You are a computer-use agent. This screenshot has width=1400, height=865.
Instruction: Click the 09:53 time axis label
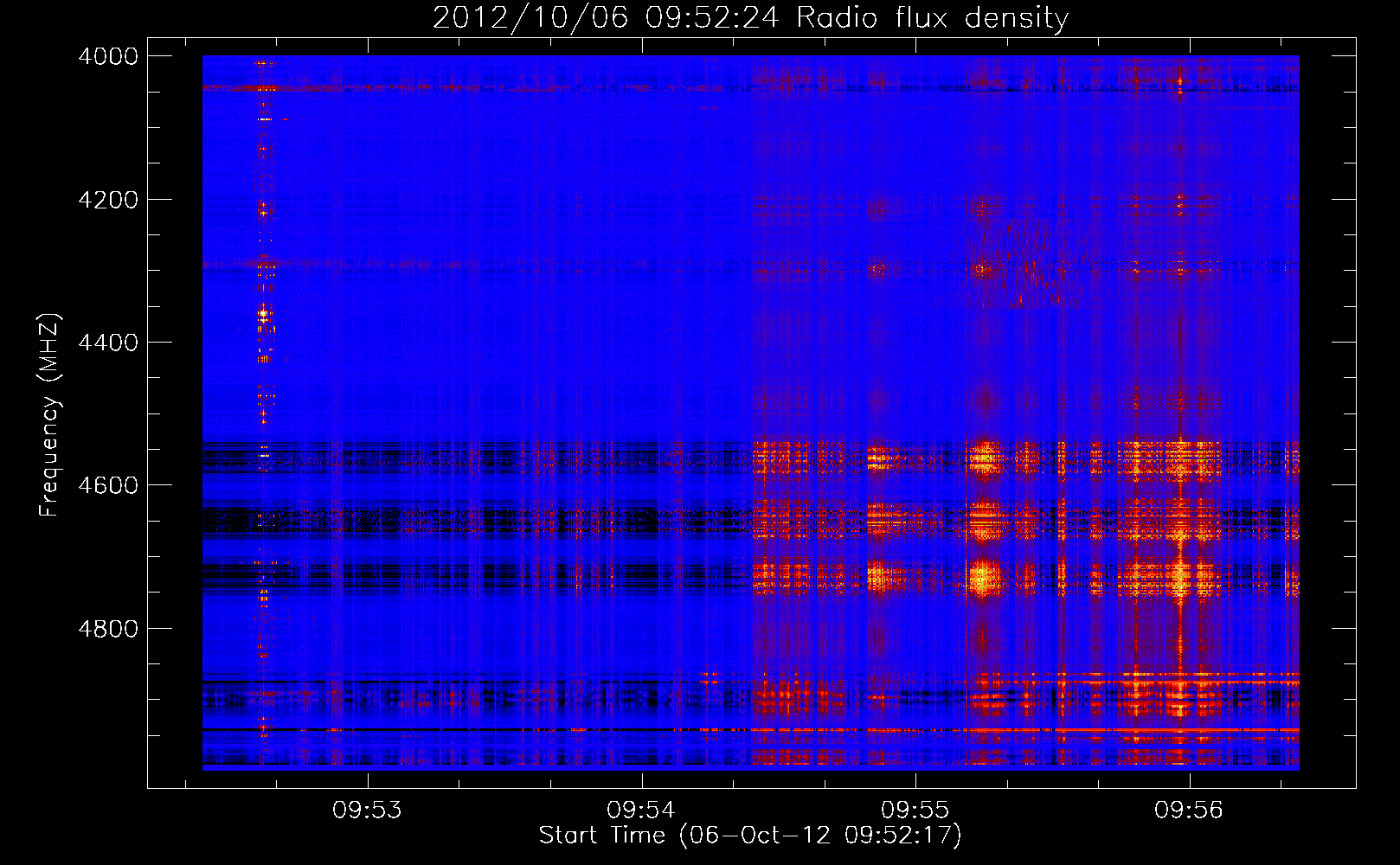(368, 810)
